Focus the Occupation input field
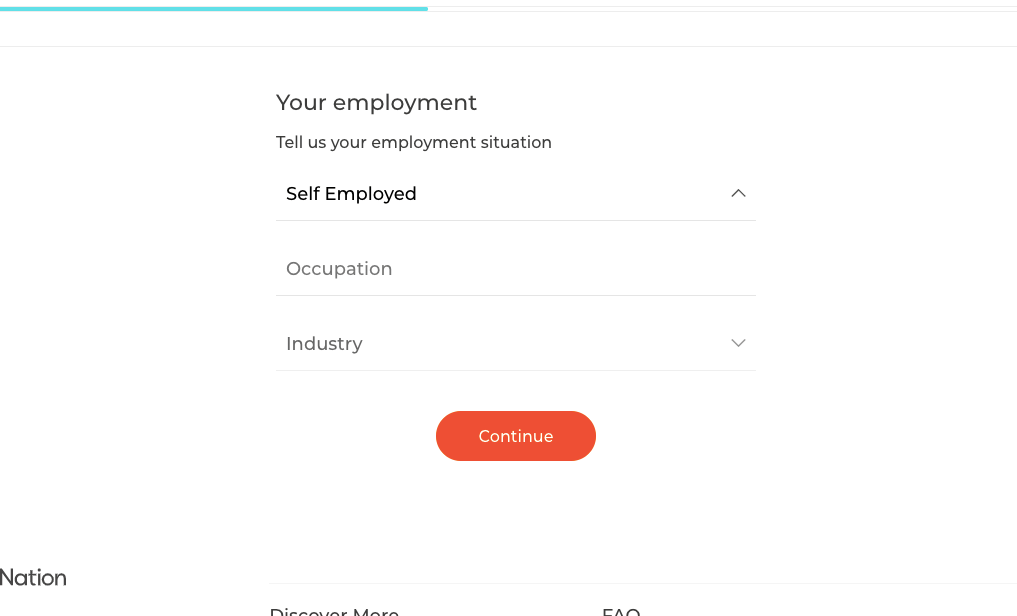 (516, 268)
